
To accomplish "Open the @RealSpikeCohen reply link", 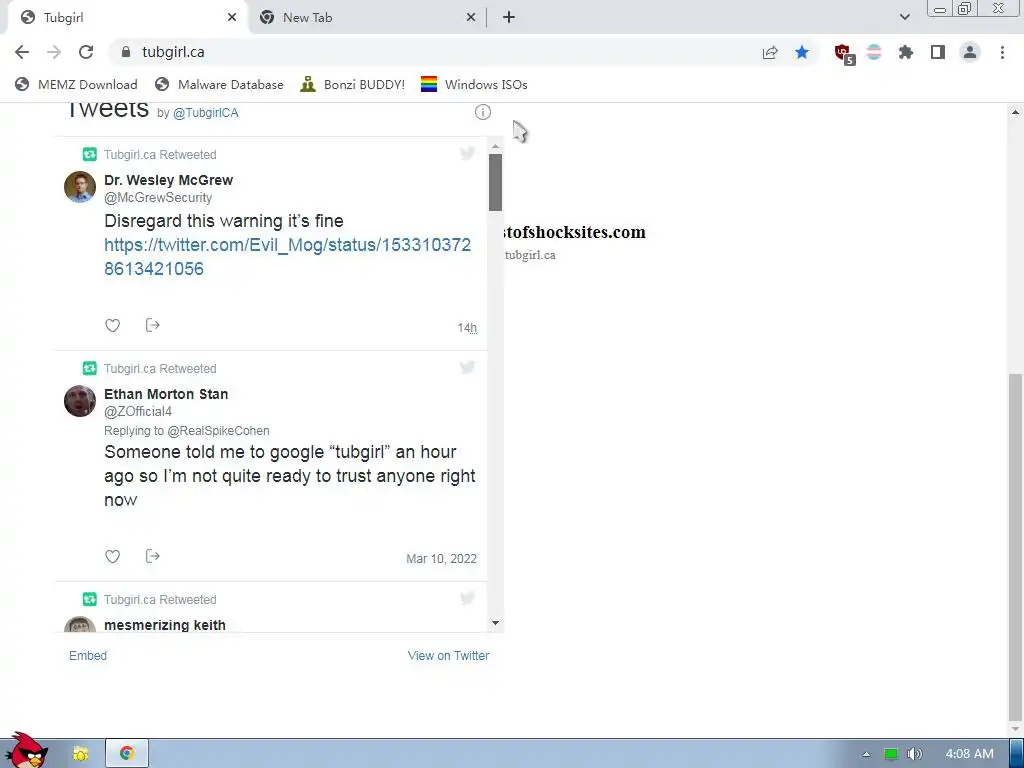I will pos(218,431).
